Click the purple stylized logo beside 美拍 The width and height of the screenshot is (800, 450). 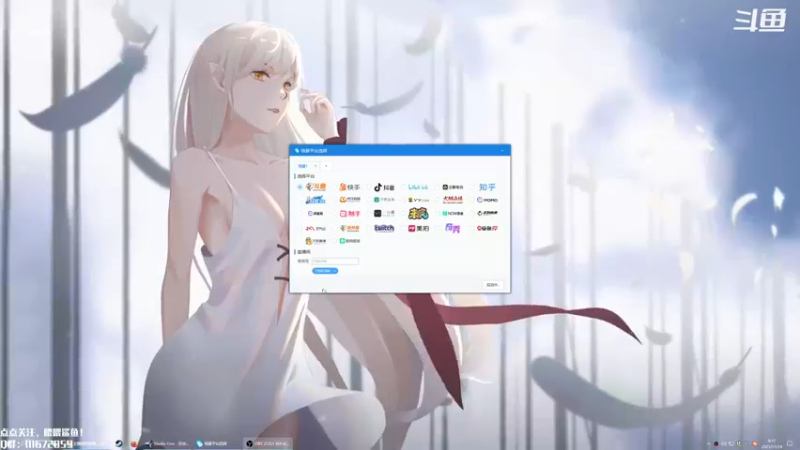point(453,228)
